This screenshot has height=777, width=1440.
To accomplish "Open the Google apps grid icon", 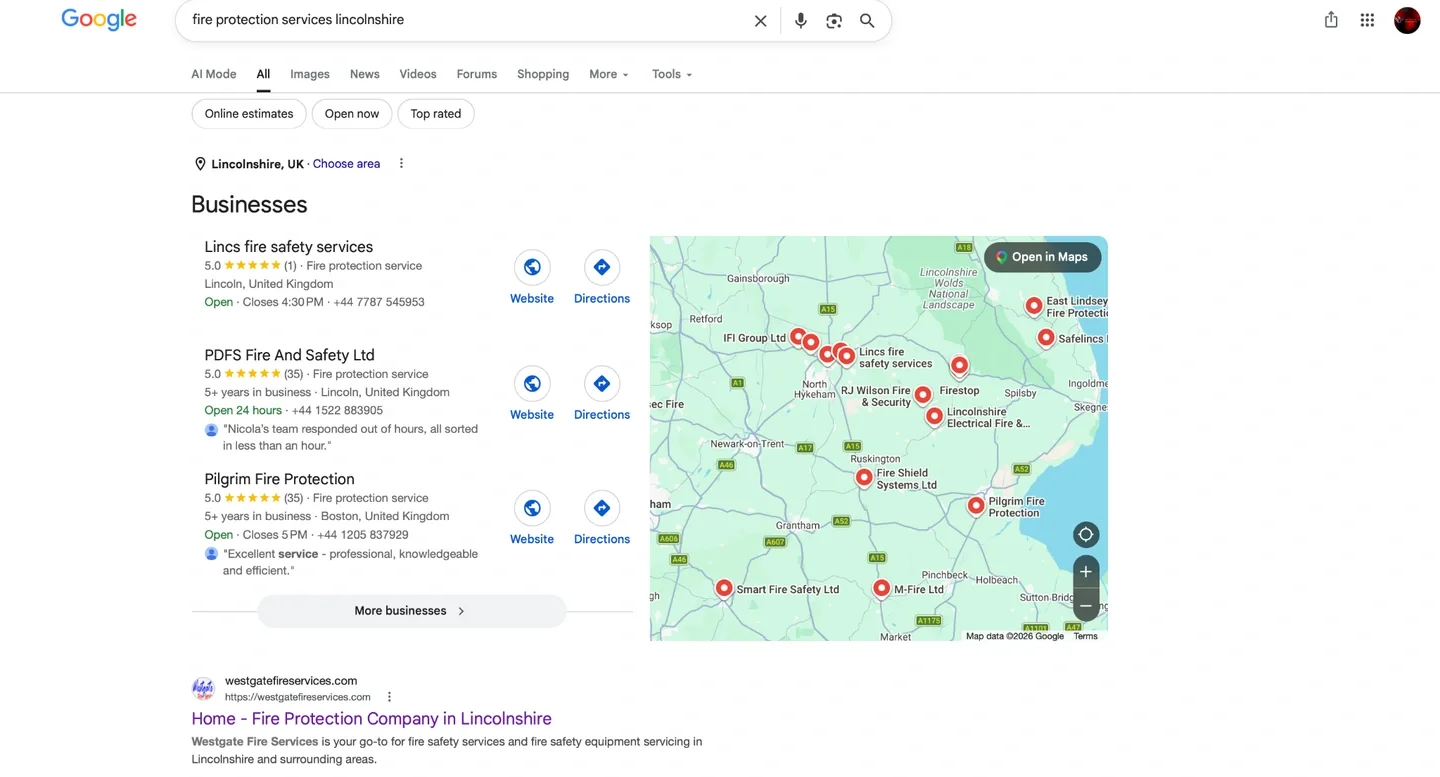I will click(x=1367, y=20).
